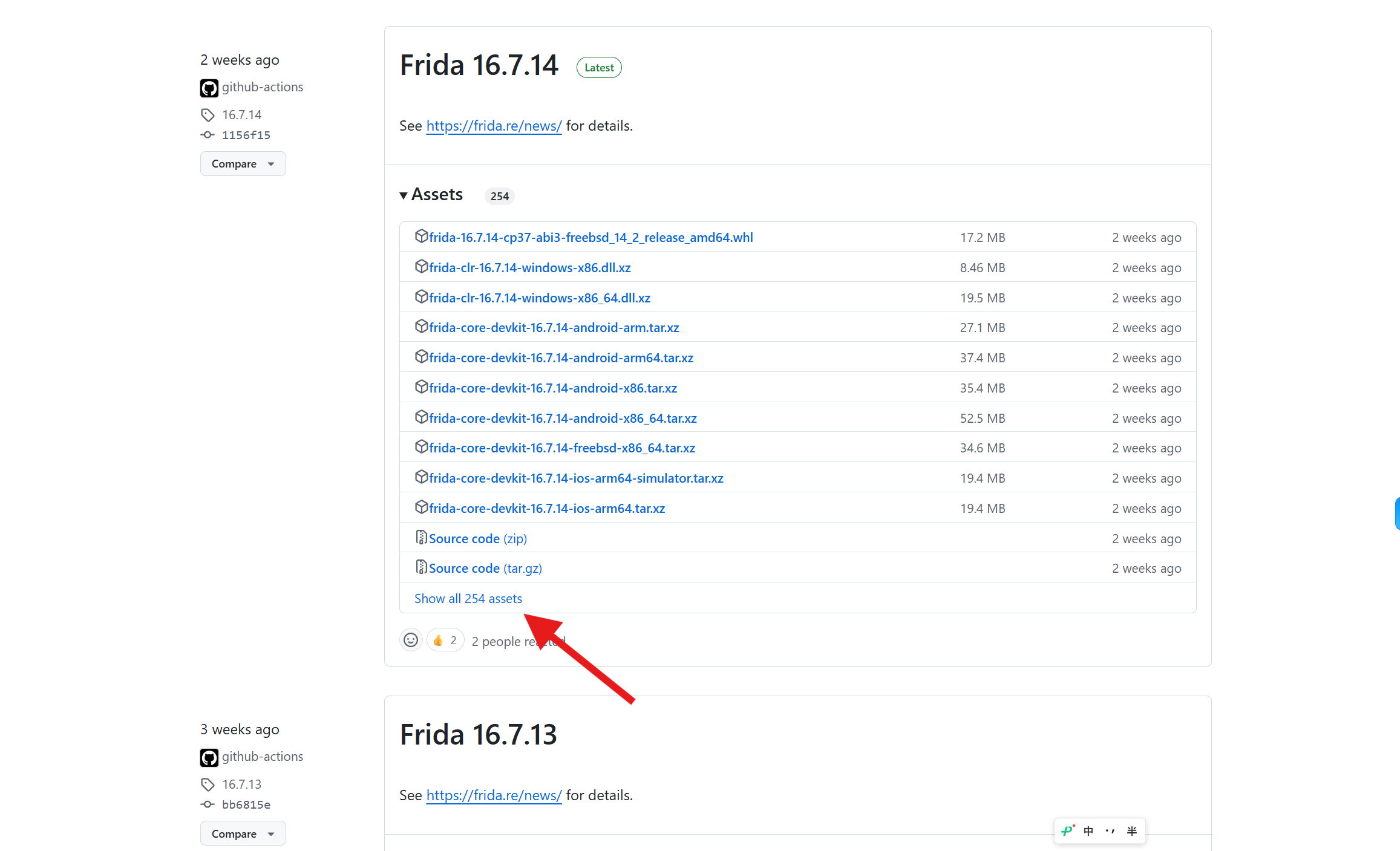This screenshot has height=851, width=1400.
Task: Download frida-core-devkit-16.7.14-ios-arm64.tar.xz
Action: click(x=547, y=509)
